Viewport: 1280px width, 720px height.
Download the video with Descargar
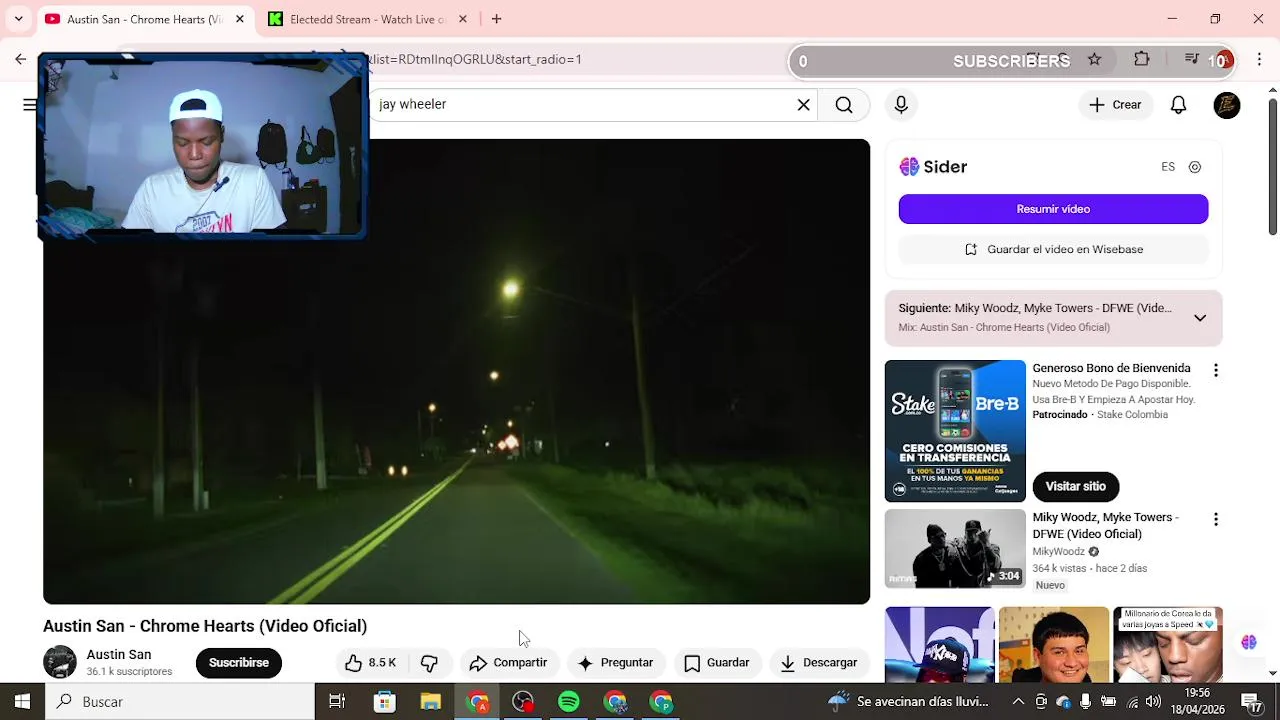[819, 663]
